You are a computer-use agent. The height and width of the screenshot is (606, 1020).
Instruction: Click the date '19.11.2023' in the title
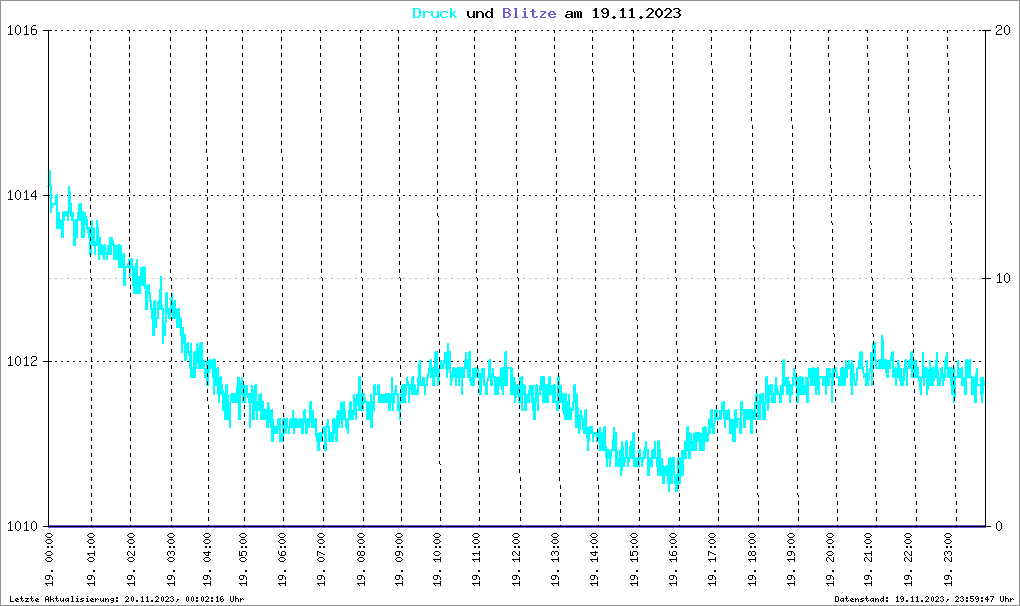636,13
